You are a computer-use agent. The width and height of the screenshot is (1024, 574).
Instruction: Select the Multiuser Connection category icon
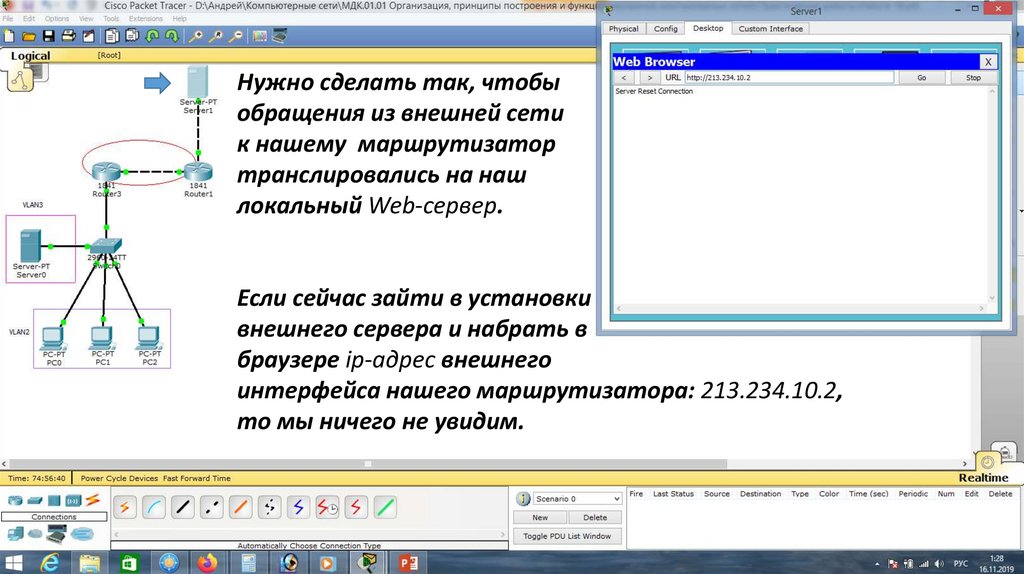click(82, 535)
